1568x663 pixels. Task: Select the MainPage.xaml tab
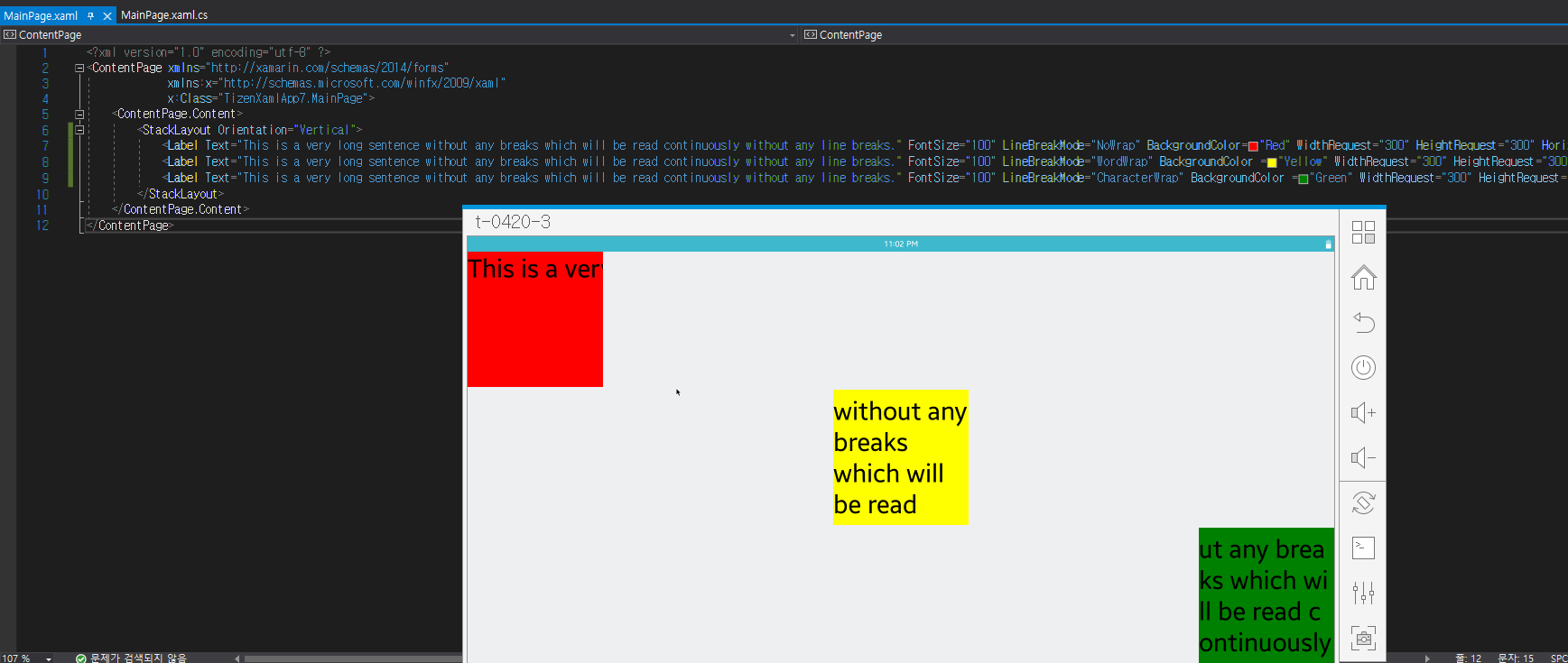[x=41, y=15]
